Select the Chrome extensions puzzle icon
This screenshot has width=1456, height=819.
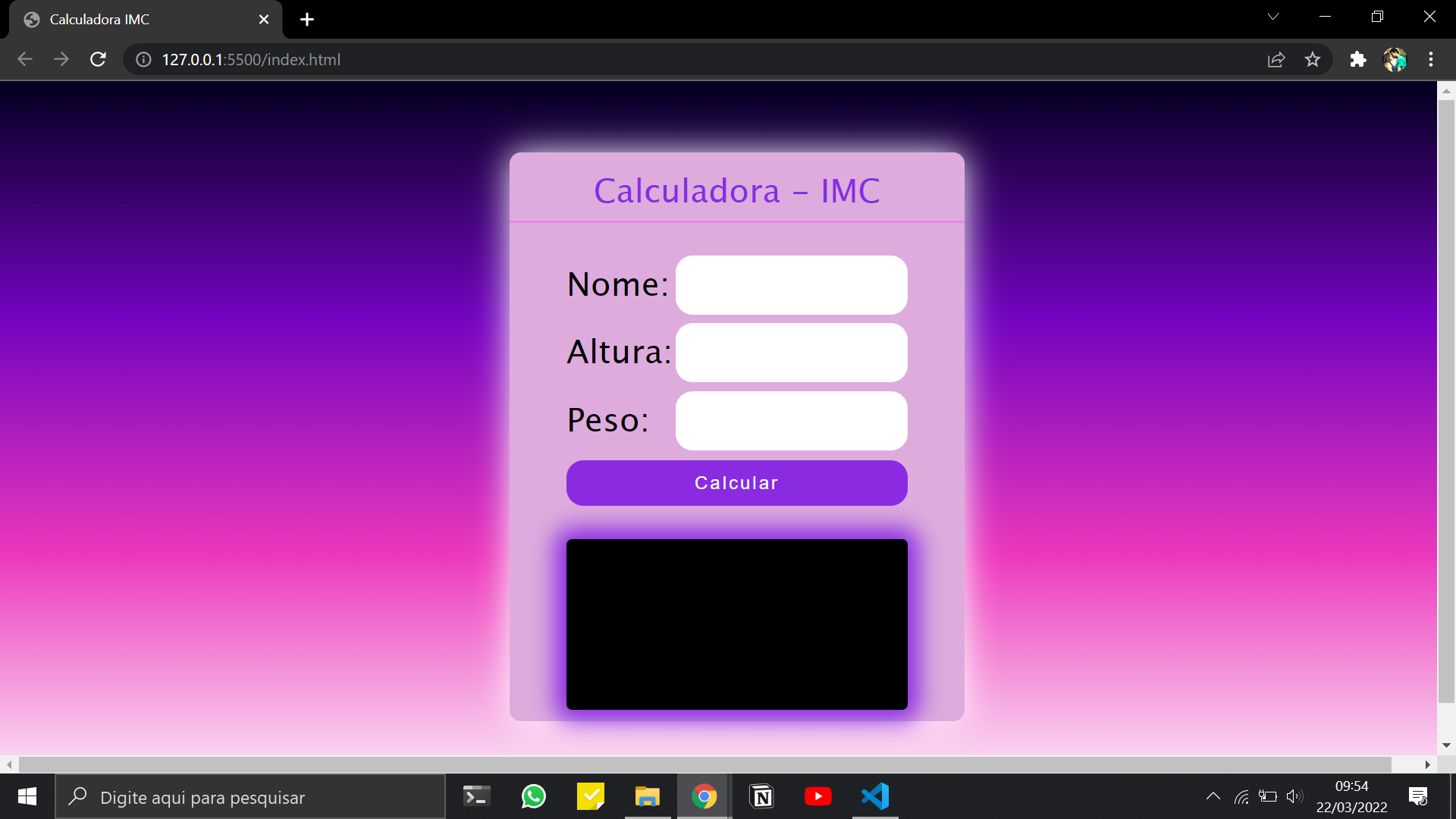pyautogui.click(x=1357, y=59)
